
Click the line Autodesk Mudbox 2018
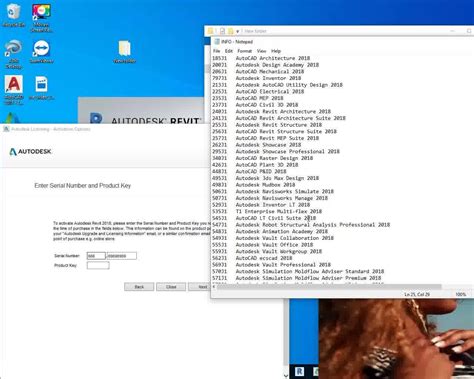pyautogui.click(x=254, y=185)
